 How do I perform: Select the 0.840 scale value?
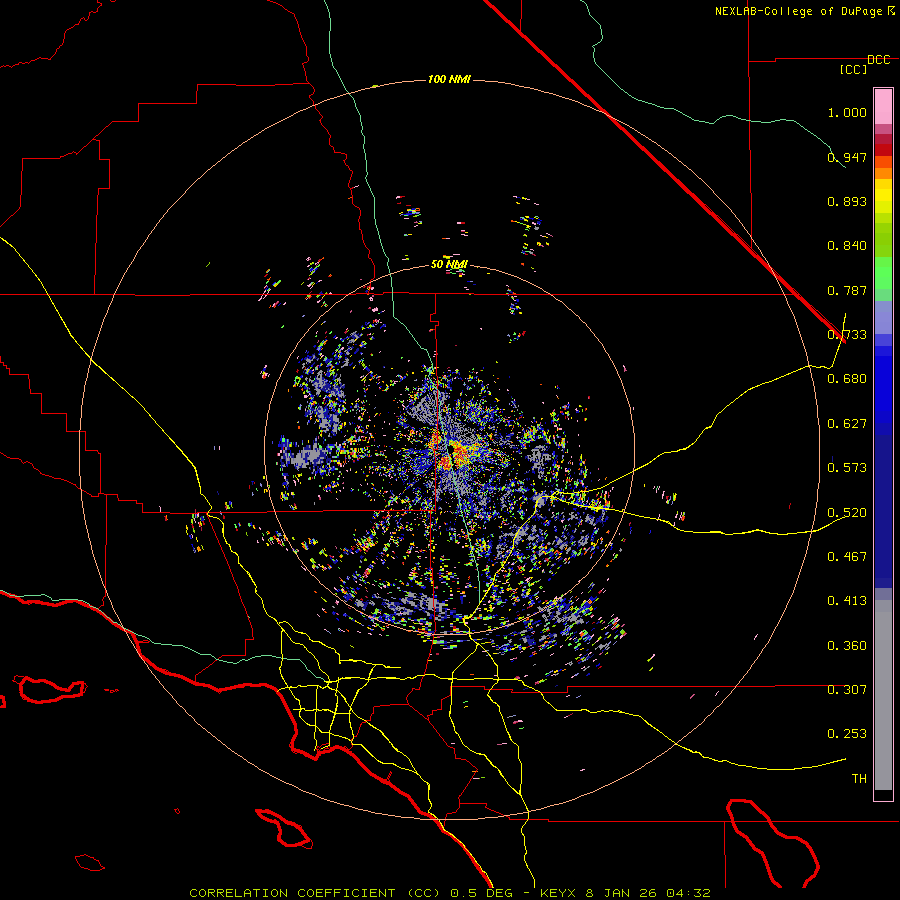coord(847,246)
